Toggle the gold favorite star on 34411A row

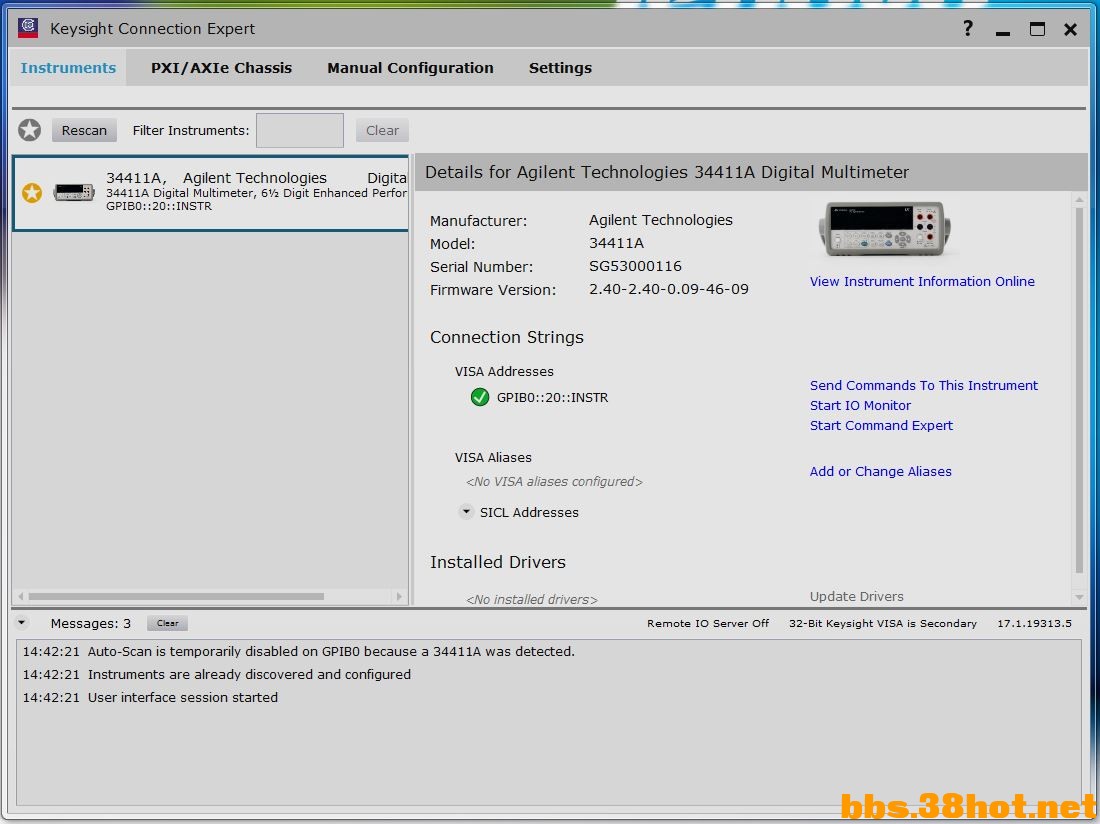pyautogui.click(x=32, y=192)
